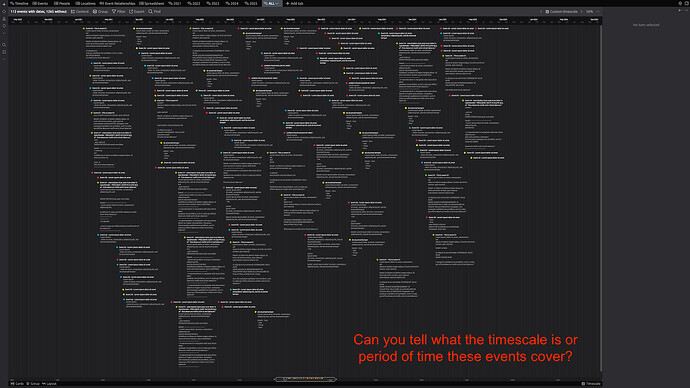Open the People tab

(x=62, y=3)
